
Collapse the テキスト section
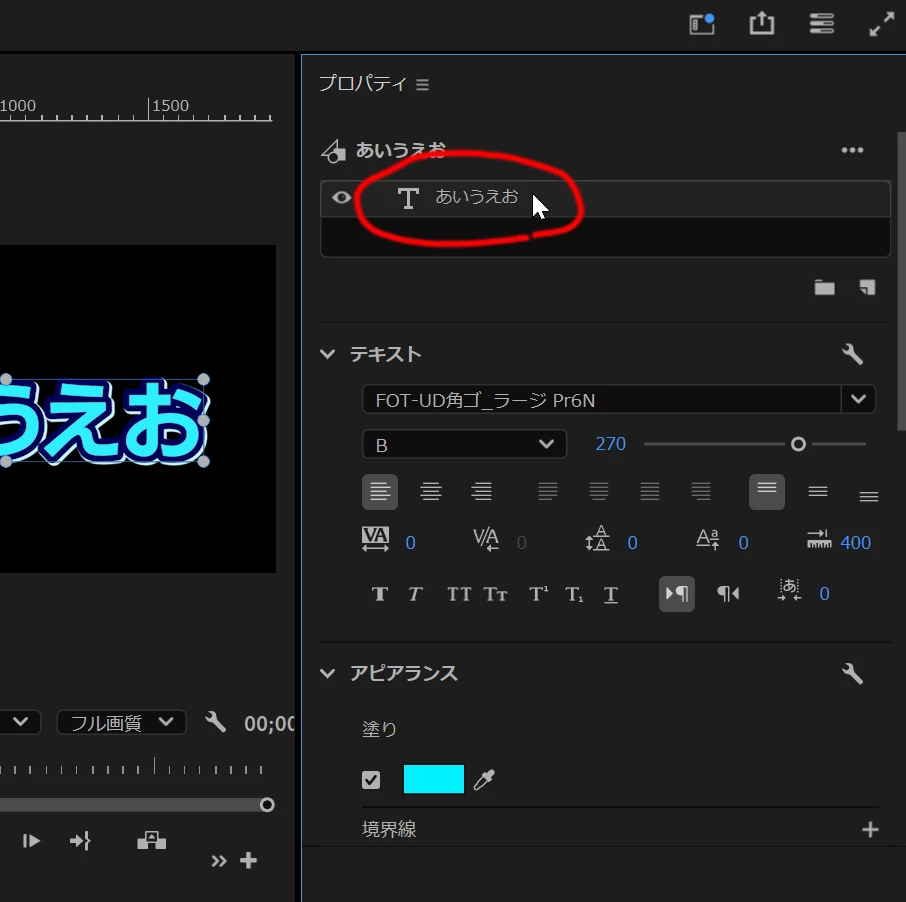click(328, 354)
